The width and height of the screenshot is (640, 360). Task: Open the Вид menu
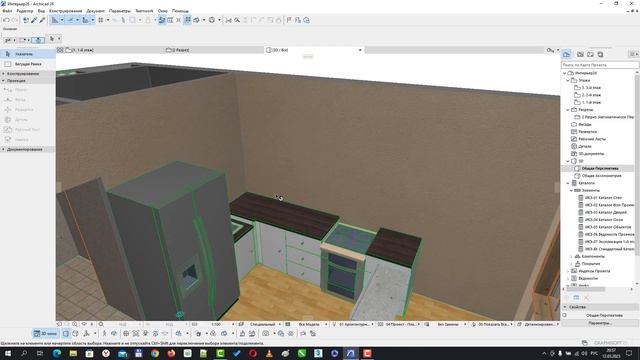[41, 11]
